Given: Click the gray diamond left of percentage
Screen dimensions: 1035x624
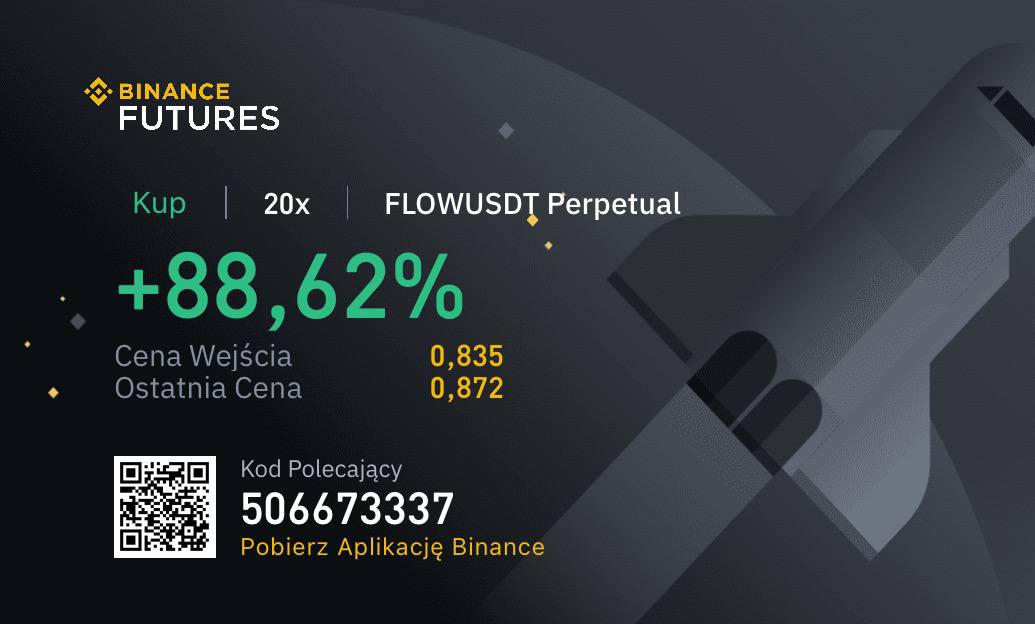Looking at the screenshot, I should click(x=78, y=321).
